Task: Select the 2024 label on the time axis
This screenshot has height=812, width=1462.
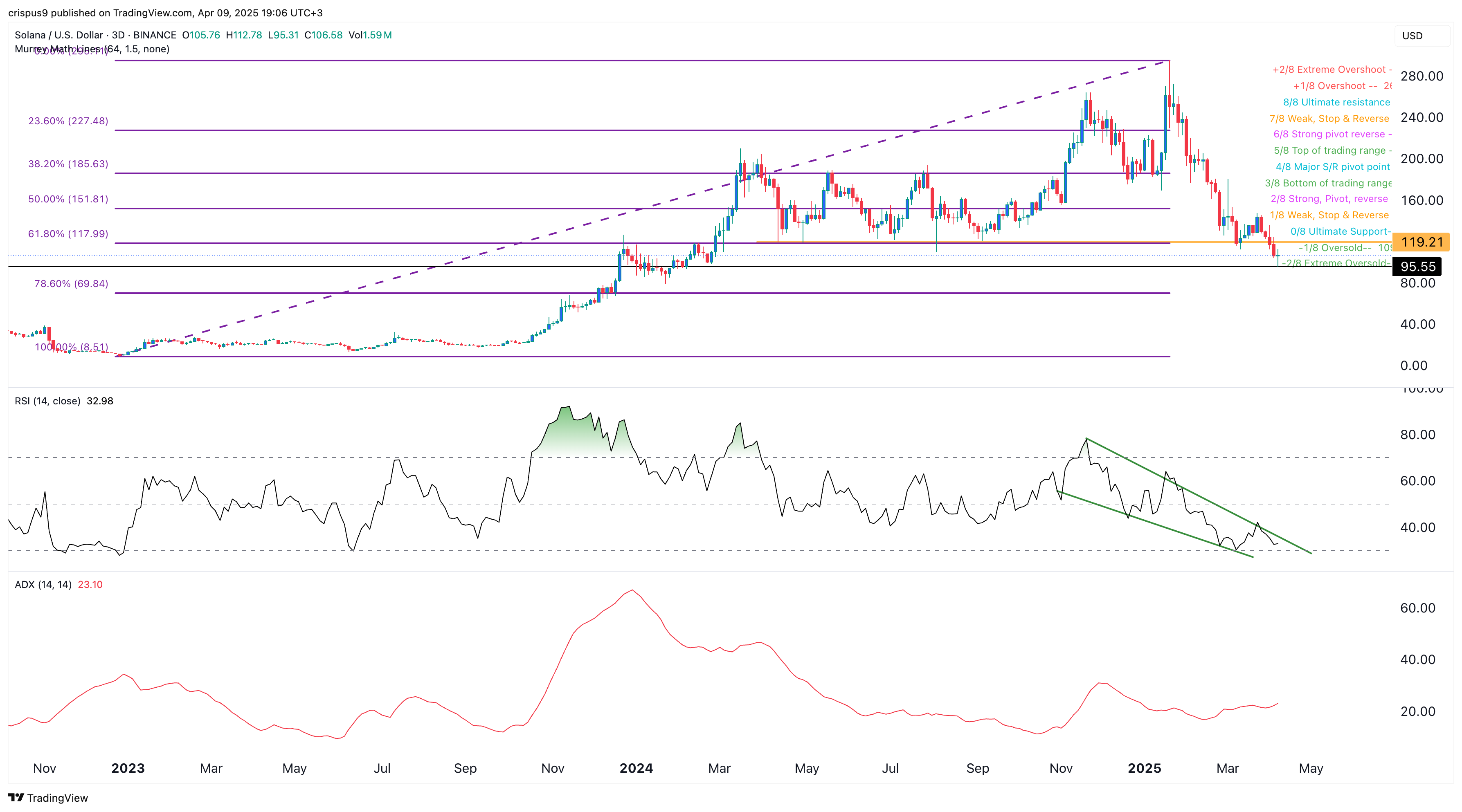Action: tap(636, 768)
